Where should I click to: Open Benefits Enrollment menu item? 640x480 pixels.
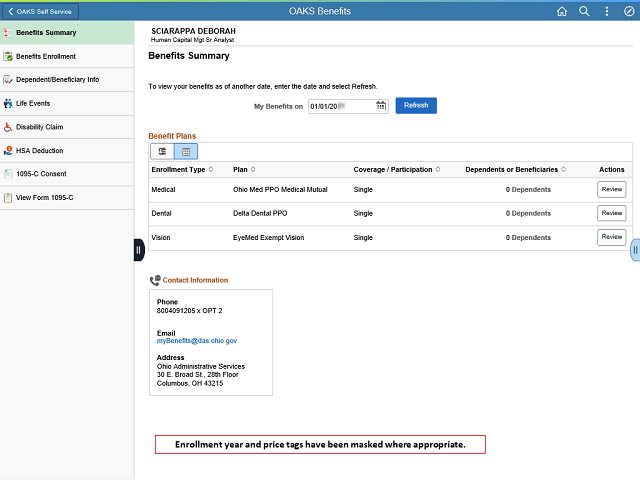[x=67, y=56]
